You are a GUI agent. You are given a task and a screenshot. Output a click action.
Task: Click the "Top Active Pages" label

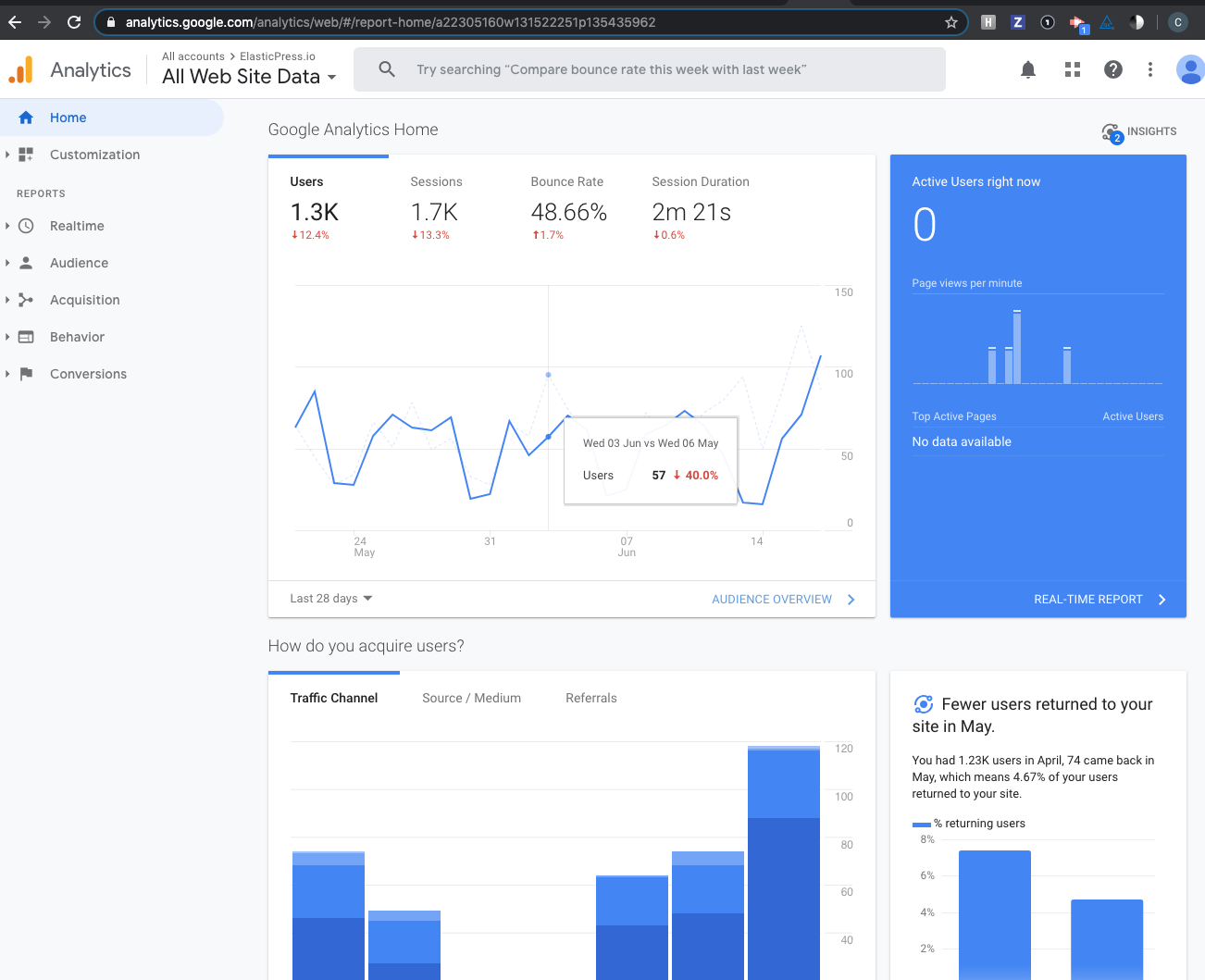(954, 416)
